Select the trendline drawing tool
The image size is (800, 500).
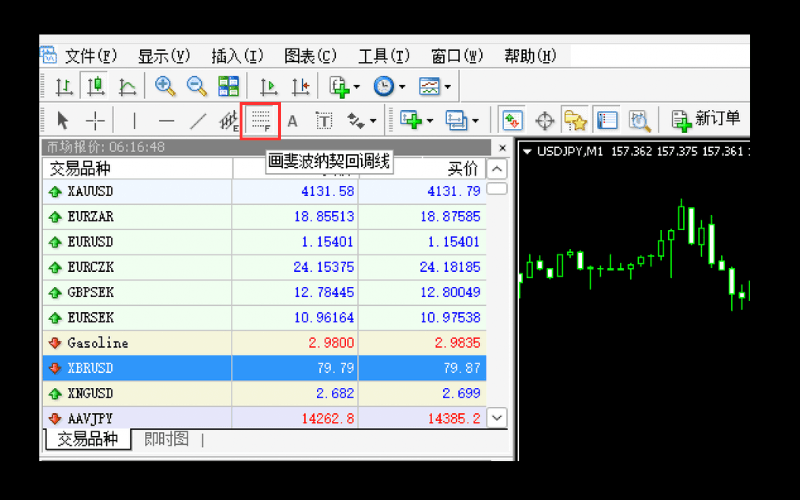(198, 121)
